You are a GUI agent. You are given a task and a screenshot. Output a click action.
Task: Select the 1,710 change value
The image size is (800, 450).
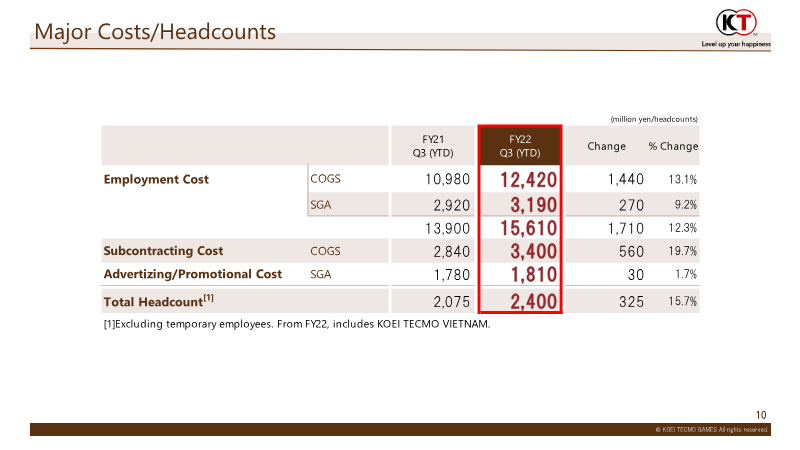(x=626, y=229)
